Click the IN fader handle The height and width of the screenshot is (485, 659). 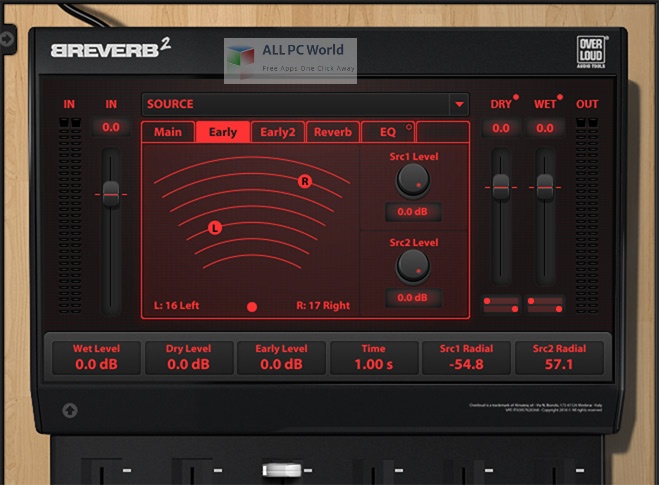[111, 194]
